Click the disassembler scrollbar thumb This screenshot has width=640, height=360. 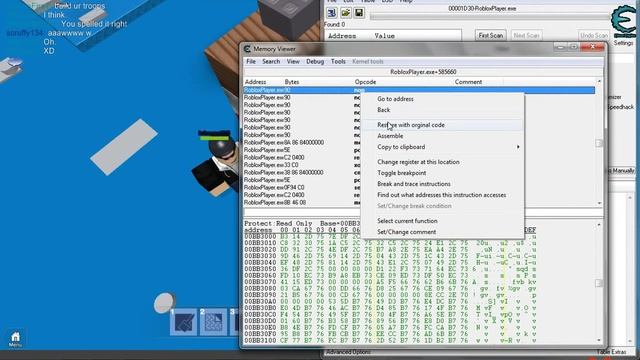[x=599, y=143]
